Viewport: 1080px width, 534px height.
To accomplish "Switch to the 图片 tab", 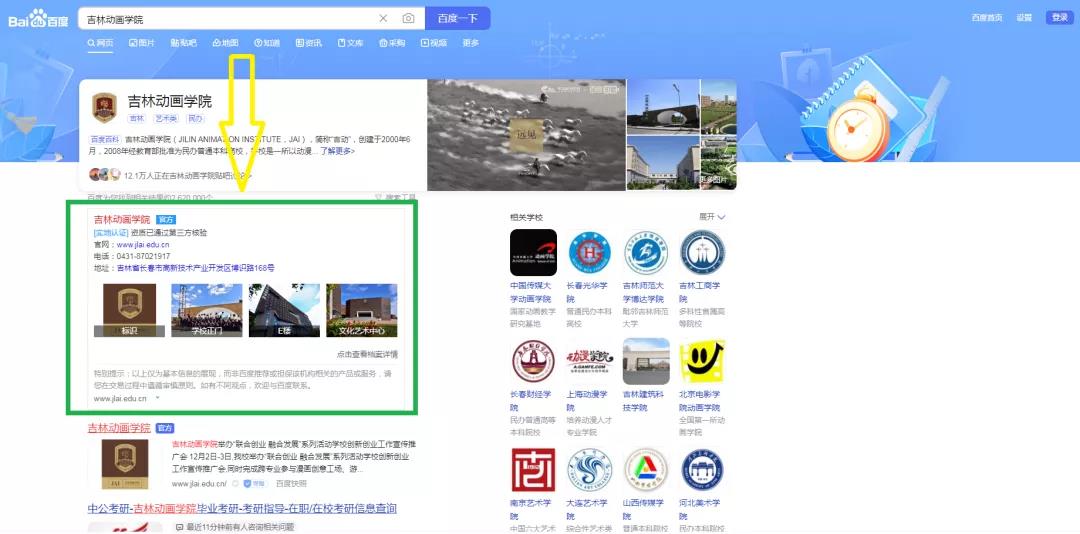I will 142,43.
